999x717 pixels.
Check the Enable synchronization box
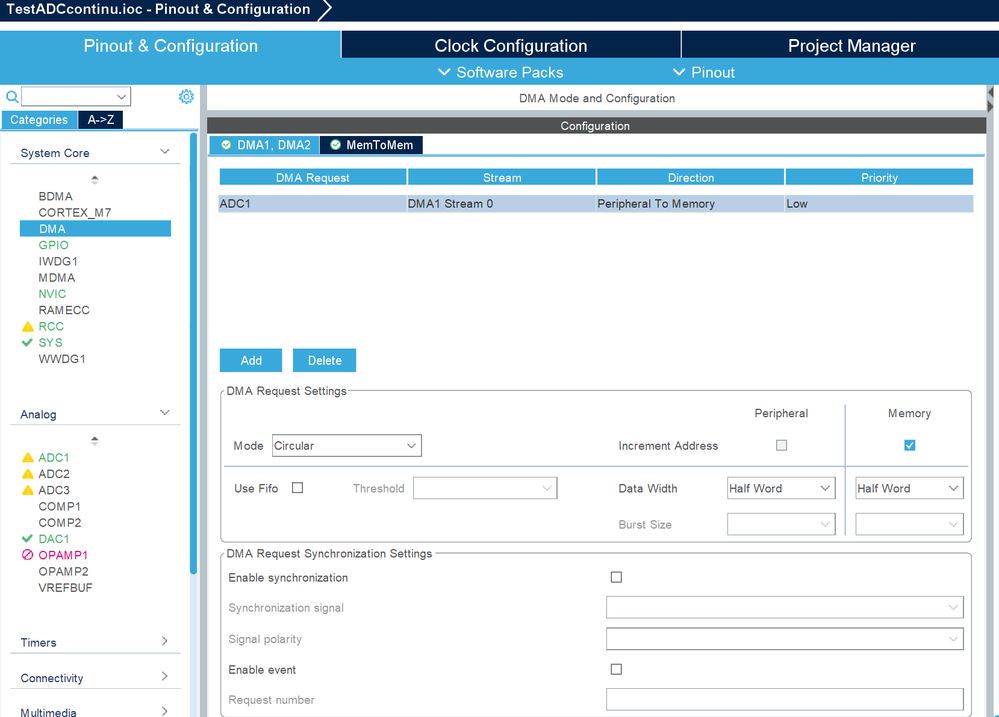point(616,577)
